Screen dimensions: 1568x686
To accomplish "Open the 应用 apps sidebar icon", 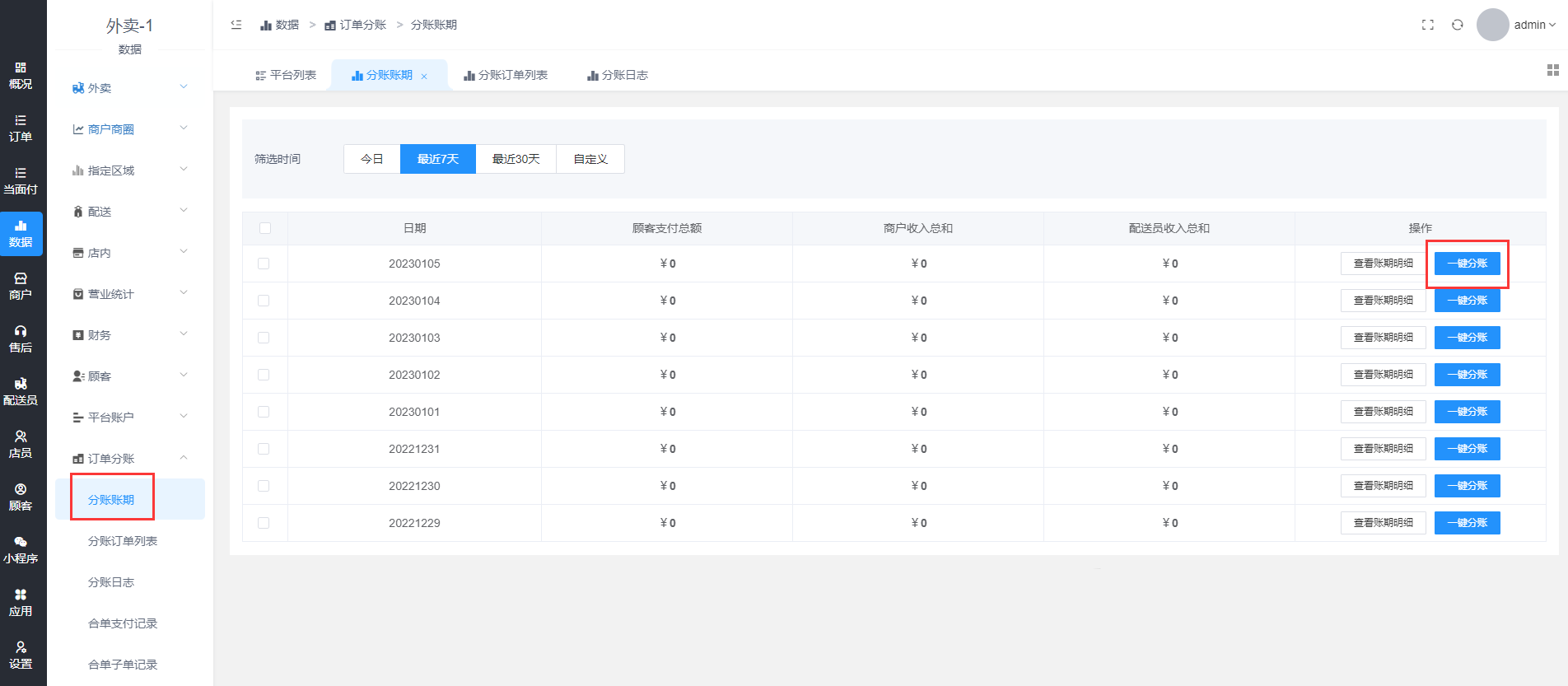I will click(x=21, y=603).
